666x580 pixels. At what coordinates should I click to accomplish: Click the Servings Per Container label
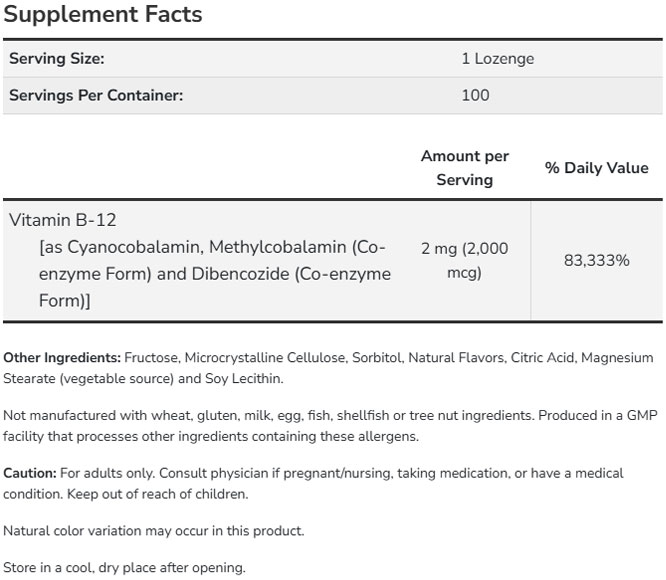pyautogui.click(x=96, y=96)
